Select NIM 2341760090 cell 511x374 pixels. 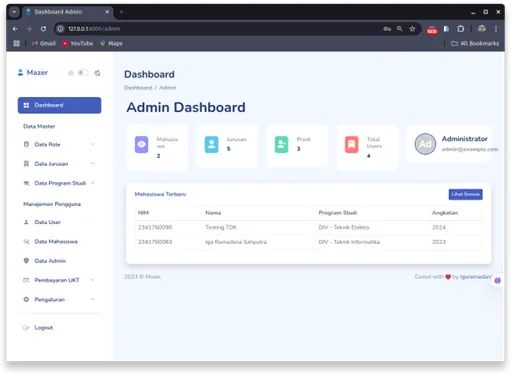point(155,227)
